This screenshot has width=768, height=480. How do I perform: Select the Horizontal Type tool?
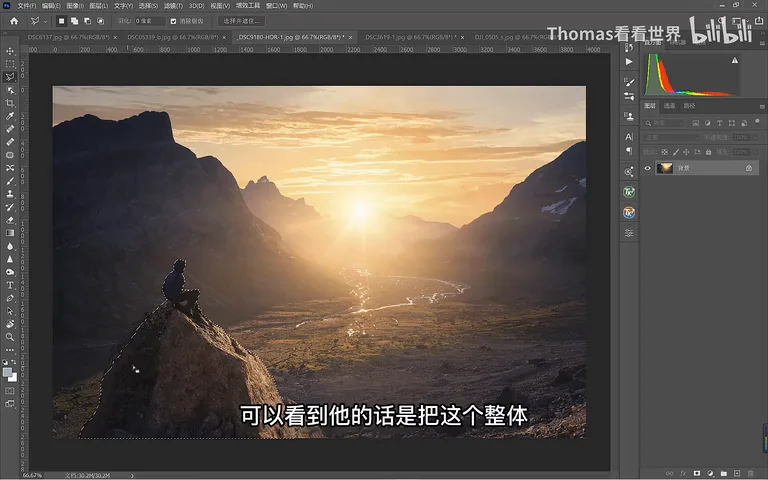coord(10,285)
